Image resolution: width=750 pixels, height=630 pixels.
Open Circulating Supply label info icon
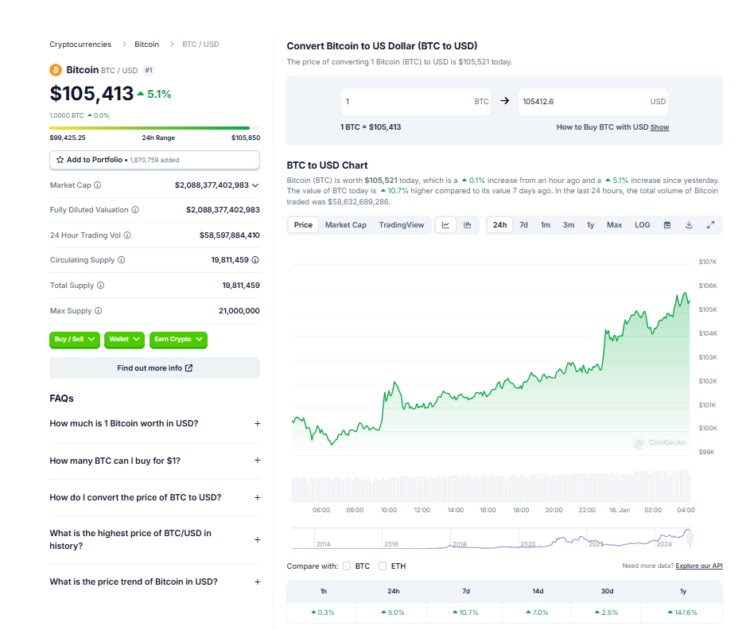click(121, 260)
